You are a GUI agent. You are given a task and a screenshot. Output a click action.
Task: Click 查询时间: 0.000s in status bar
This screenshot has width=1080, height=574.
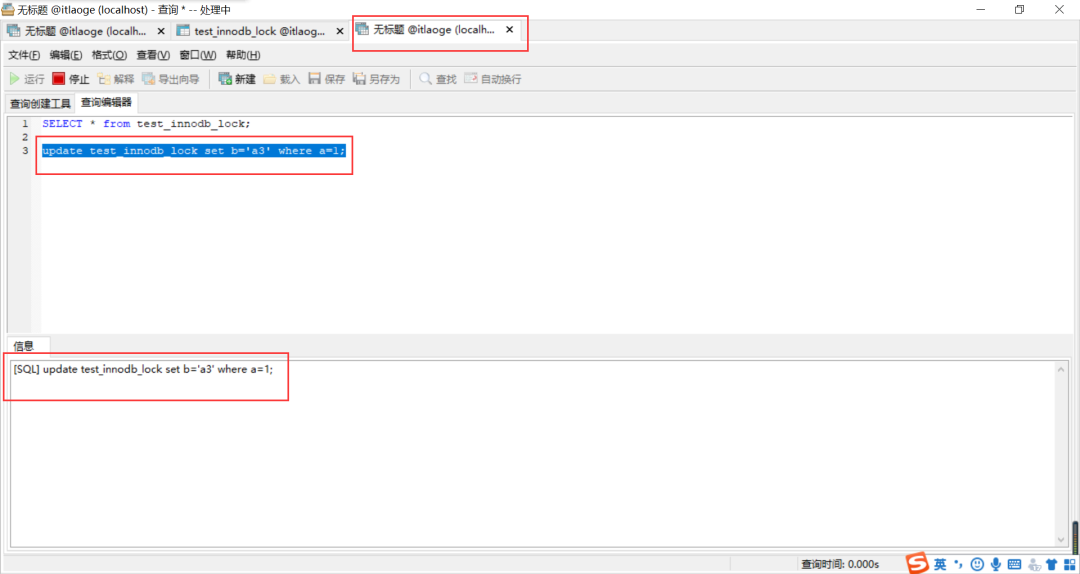[840, 564]
